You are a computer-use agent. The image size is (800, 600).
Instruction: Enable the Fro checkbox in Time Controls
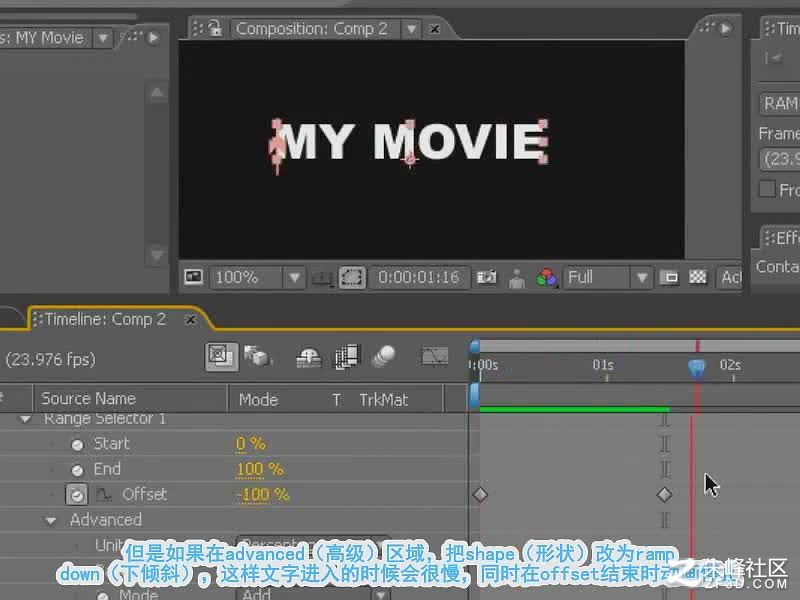pos(767,188)
